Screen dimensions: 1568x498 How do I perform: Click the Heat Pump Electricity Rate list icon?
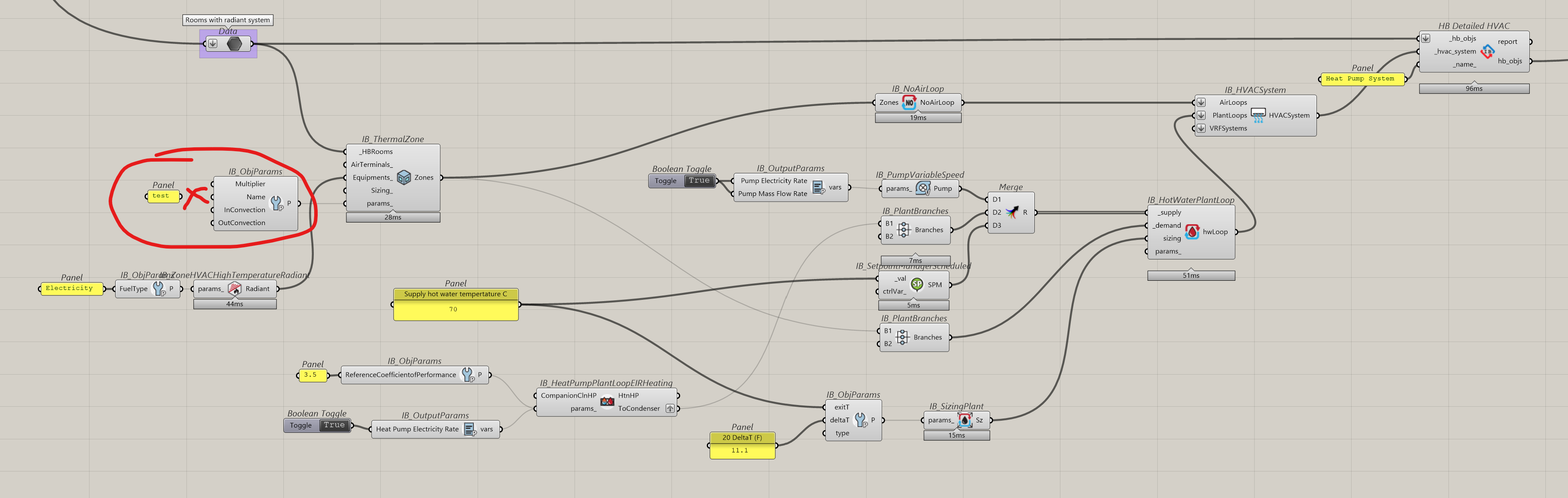[470, 429]
